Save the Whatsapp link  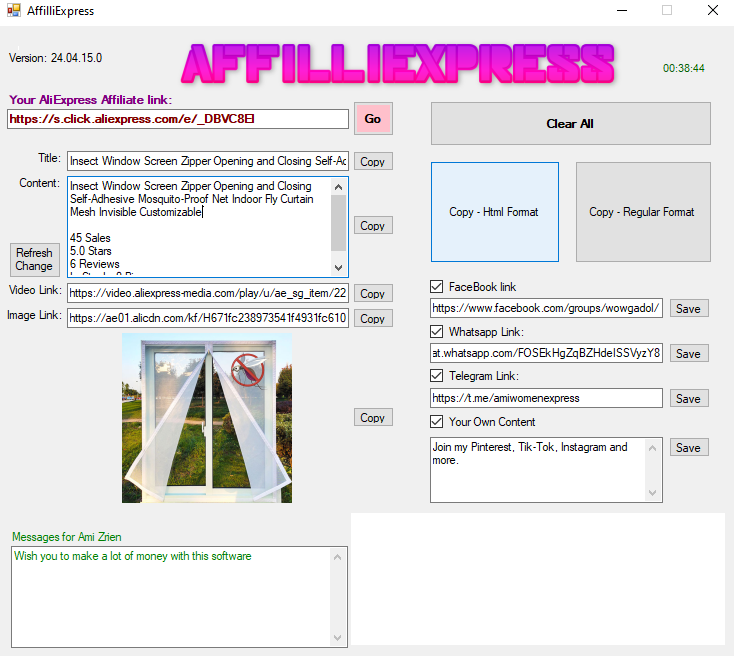[689, 353]
